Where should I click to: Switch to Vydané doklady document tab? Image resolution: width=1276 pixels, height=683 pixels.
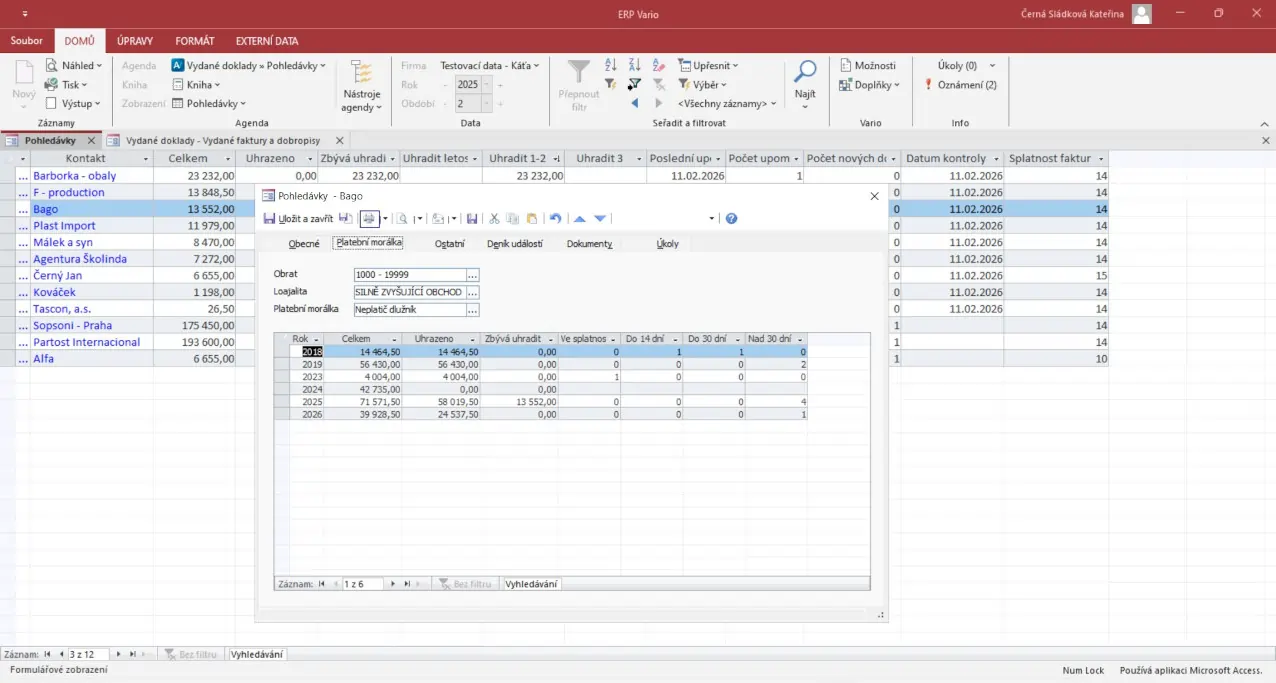click(x=224, y=141)
